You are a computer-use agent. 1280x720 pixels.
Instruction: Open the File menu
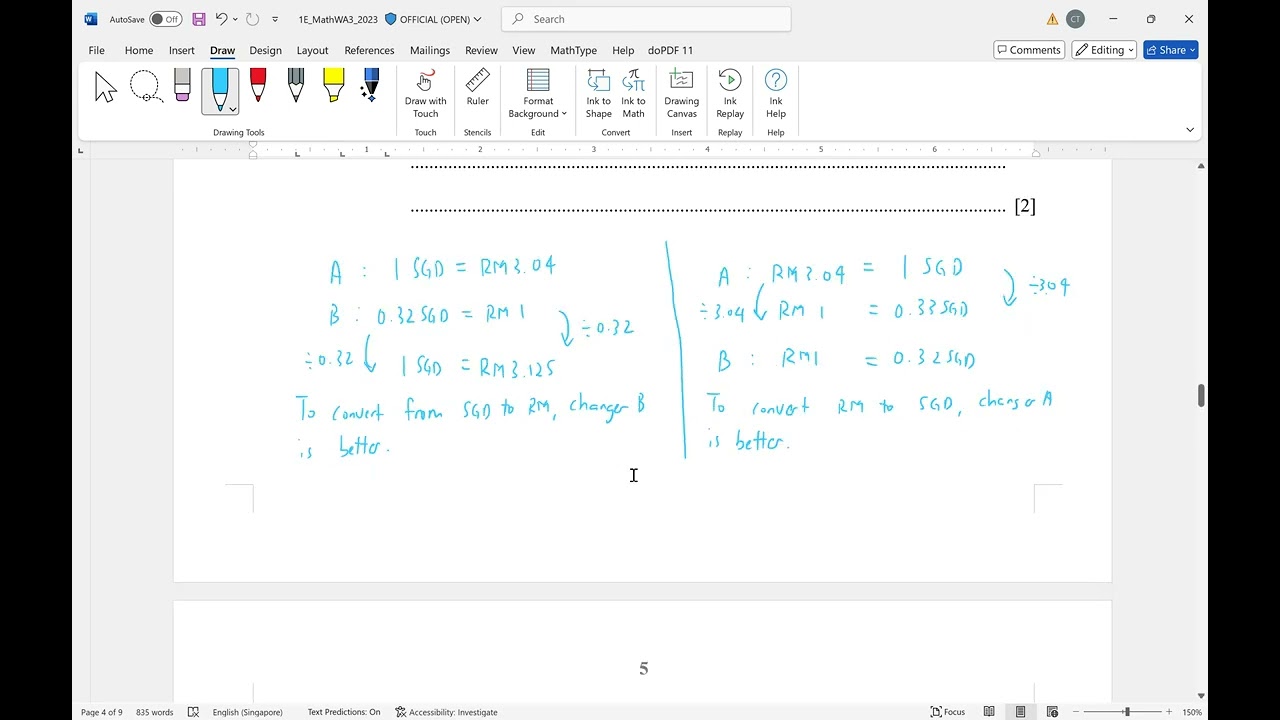(97, 50)
